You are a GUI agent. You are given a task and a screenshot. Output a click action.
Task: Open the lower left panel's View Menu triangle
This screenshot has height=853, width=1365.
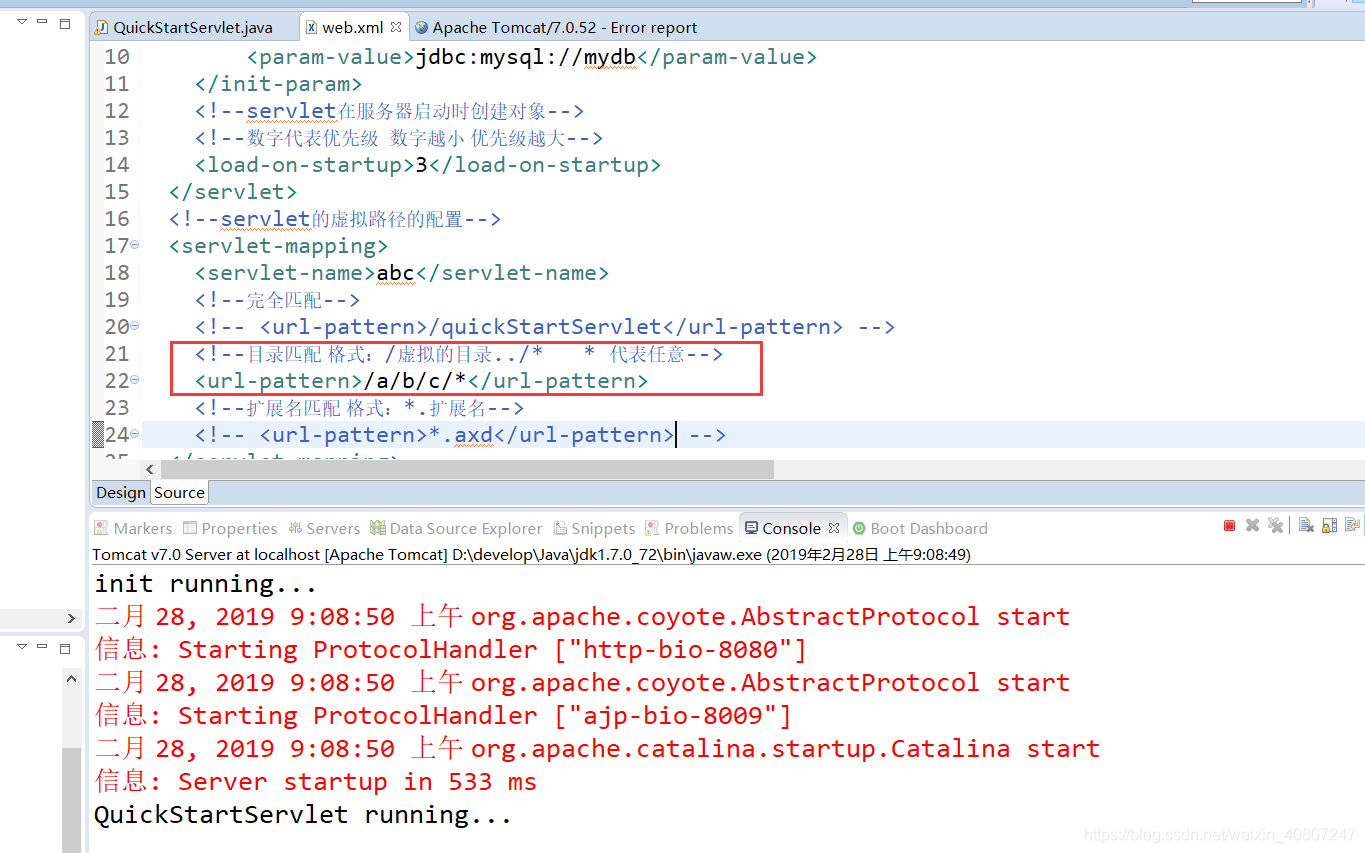(21, 646)
